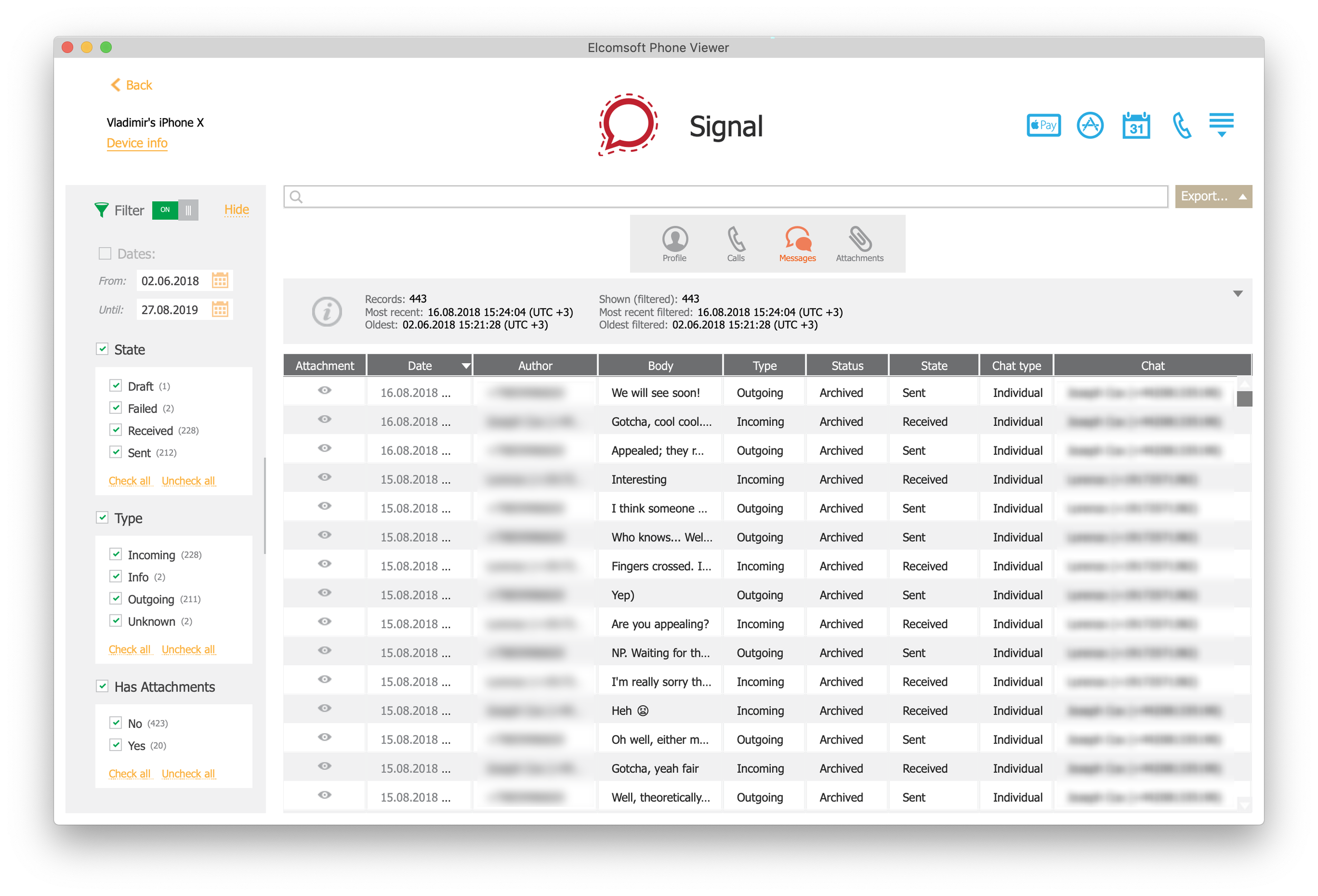This screenshot has height=896, width=1318.
Task: Click eye icon for 'We will see soon!' row
Action: click(324, 390)
